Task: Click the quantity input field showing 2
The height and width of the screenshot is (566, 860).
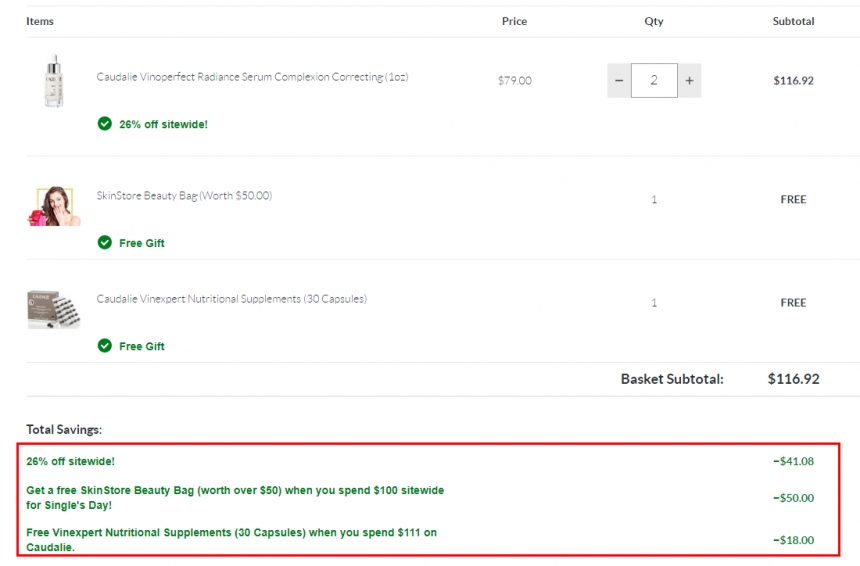Action: pyautogui.click(x=654, y=81)
